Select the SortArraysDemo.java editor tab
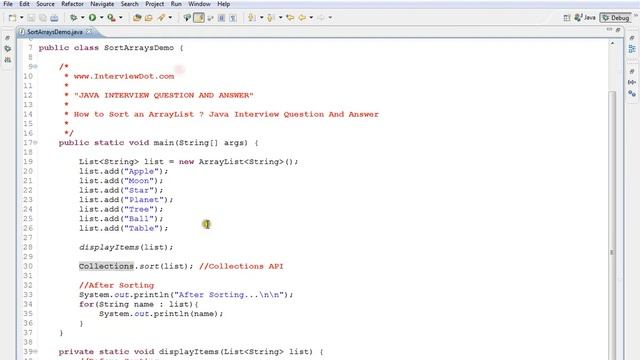 pos(55,32)
